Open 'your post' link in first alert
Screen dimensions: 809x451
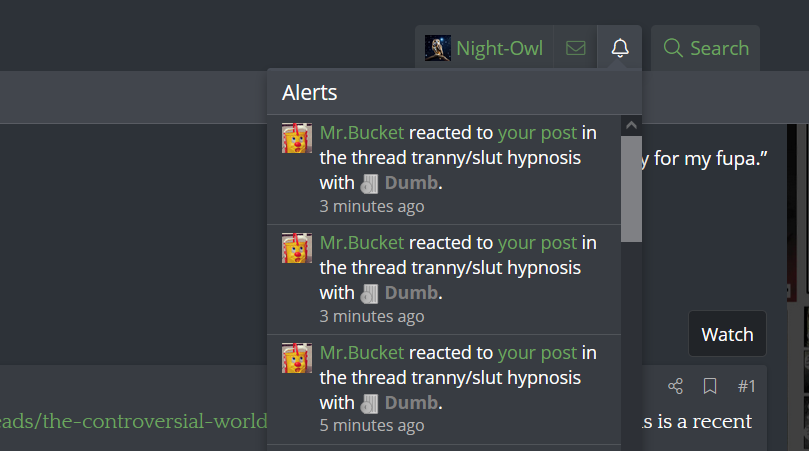click(x=537, y=133)
